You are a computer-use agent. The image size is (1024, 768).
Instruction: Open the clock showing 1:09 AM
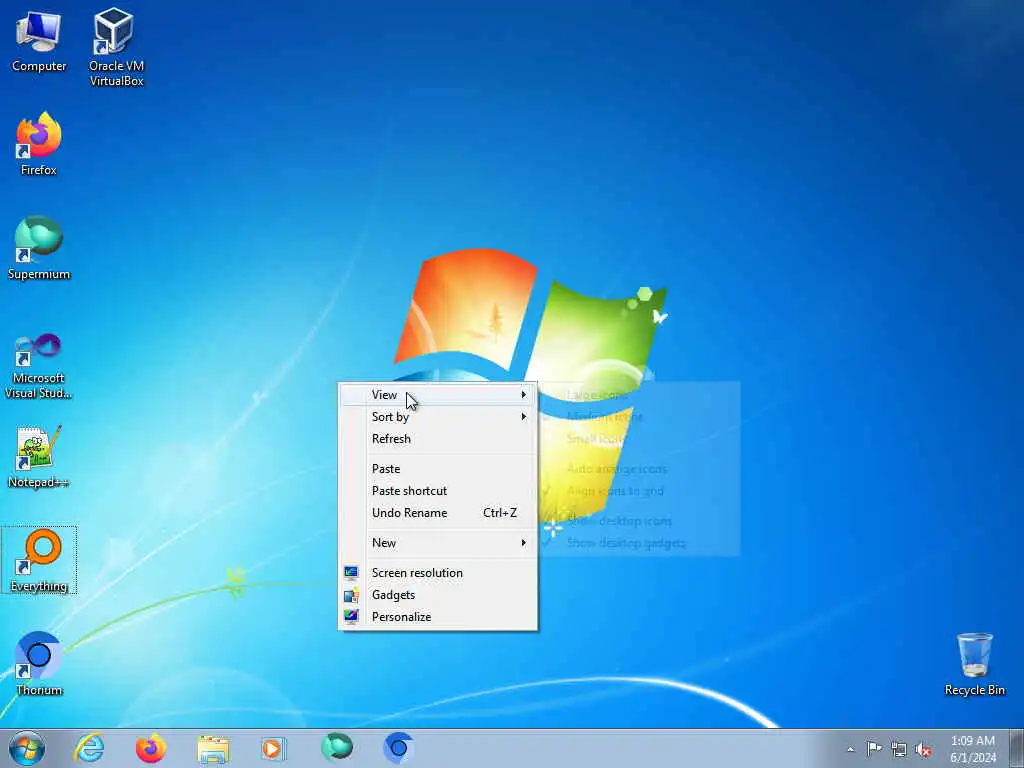click(973, 749)
